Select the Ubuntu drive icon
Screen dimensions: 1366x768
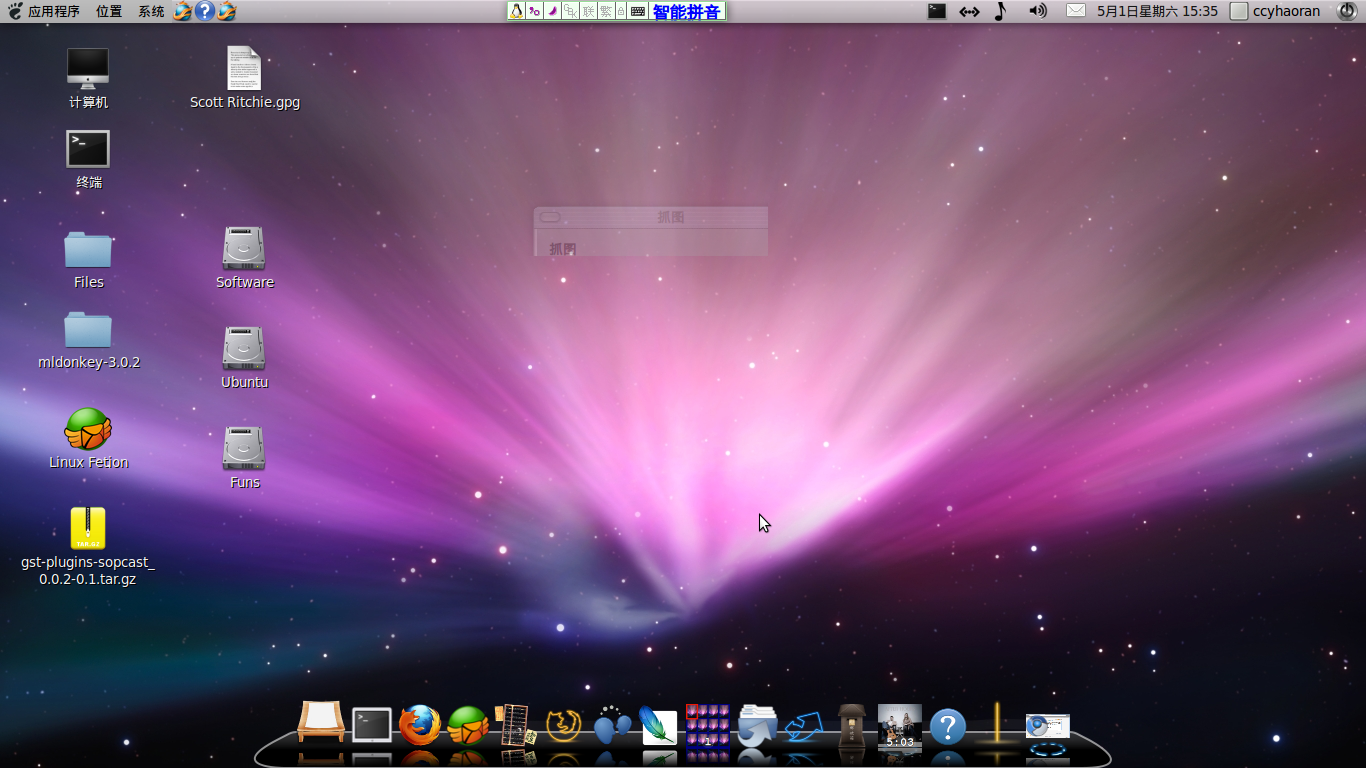click(x=244, y=348)
